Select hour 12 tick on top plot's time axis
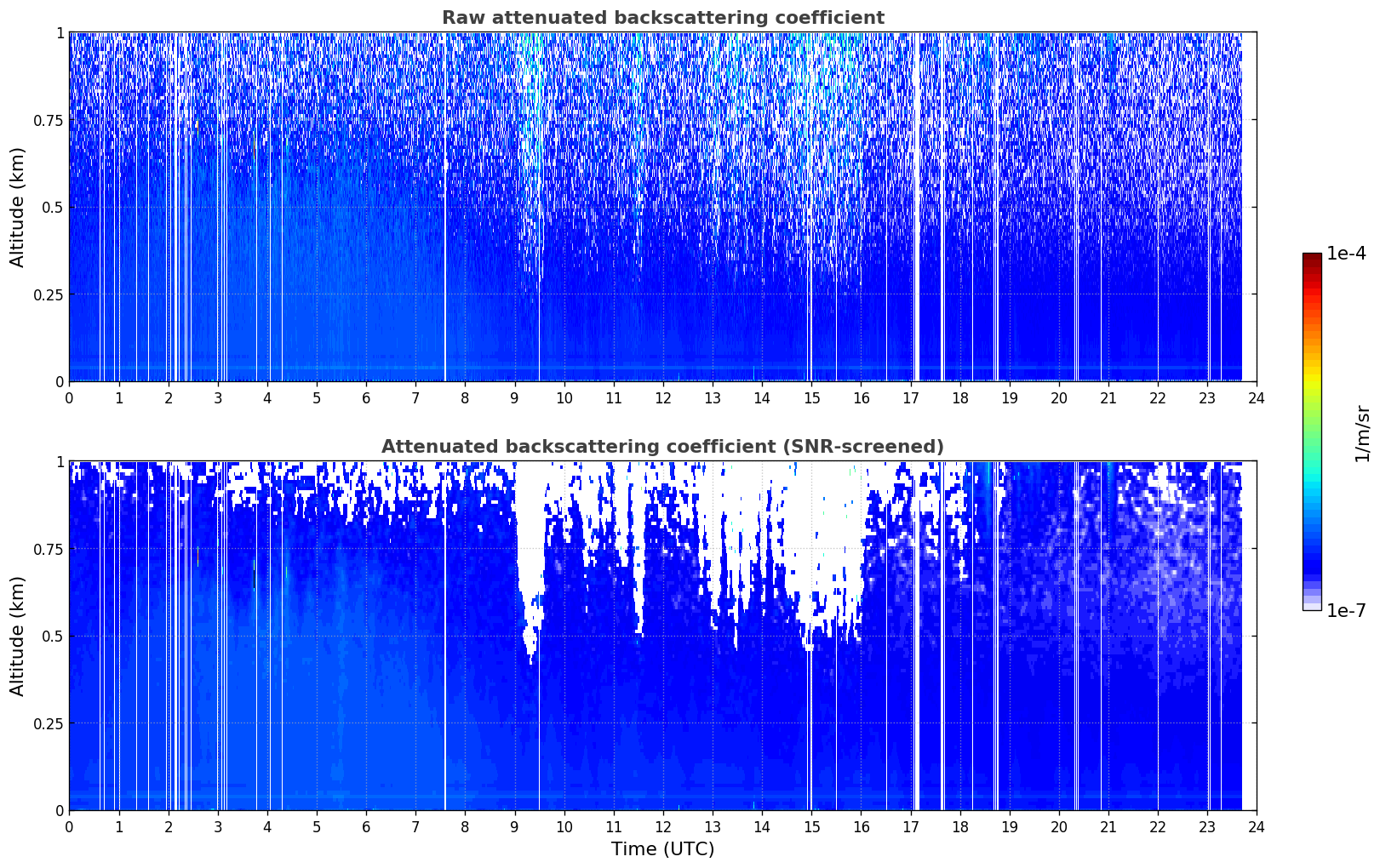 pos(662,397)
